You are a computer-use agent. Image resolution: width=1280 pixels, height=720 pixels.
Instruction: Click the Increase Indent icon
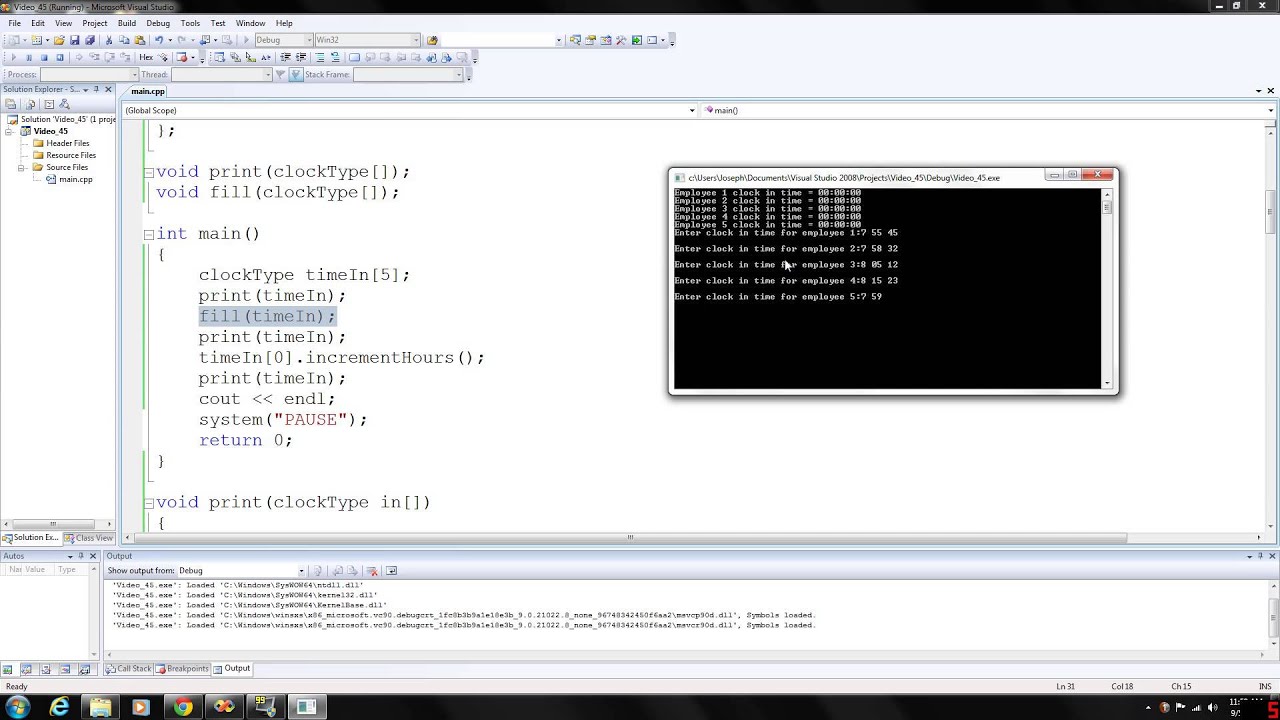pos(301,57)
